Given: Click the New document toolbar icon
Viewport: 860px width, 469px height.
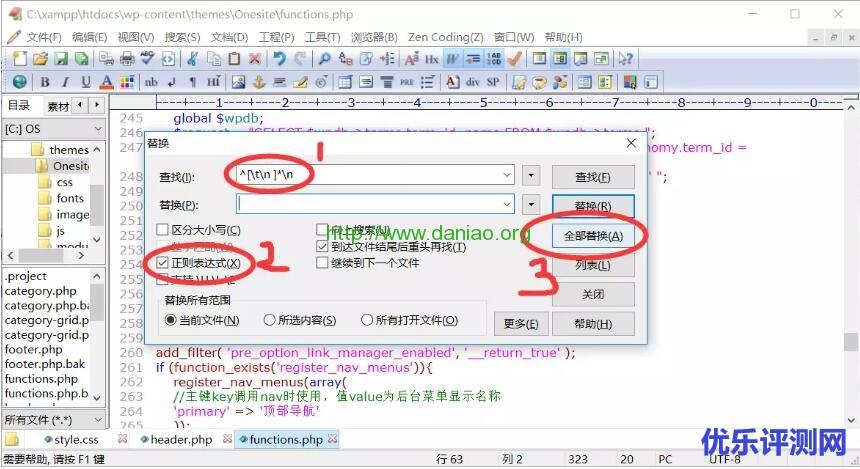Looking at the screenshot, I should [x=20, y=59].
